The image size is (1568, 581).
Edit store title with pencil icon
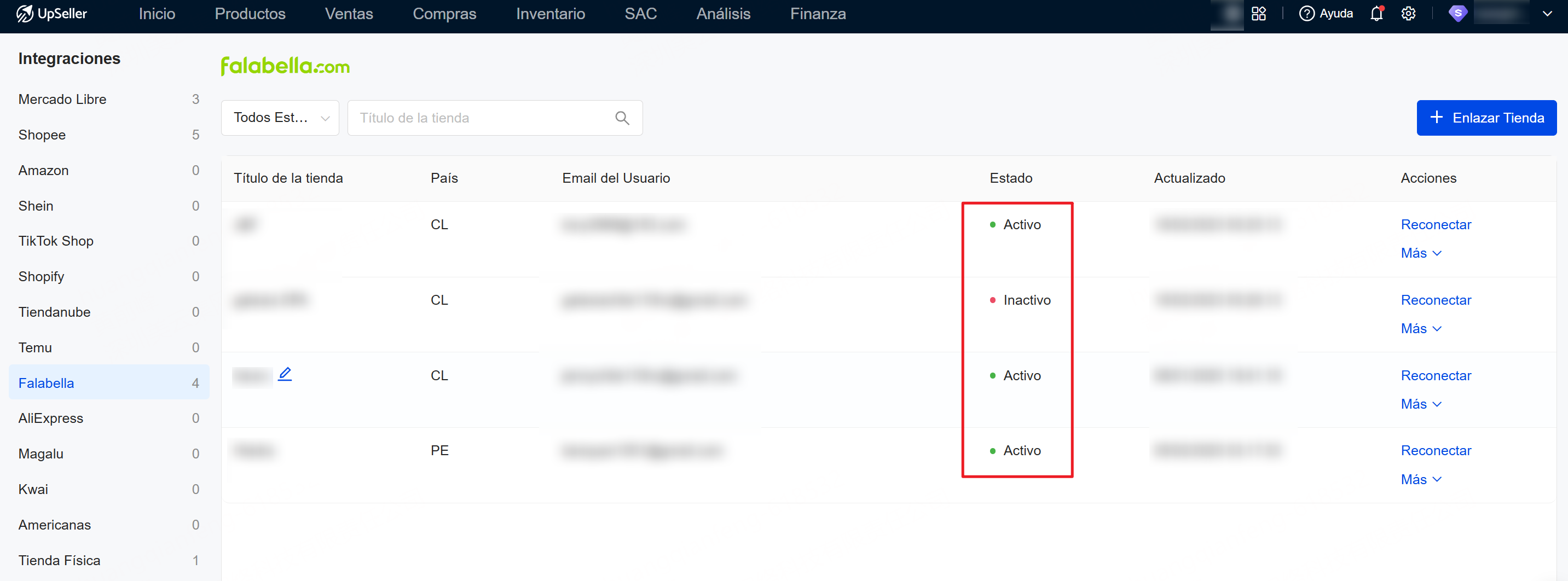point(285,374)
